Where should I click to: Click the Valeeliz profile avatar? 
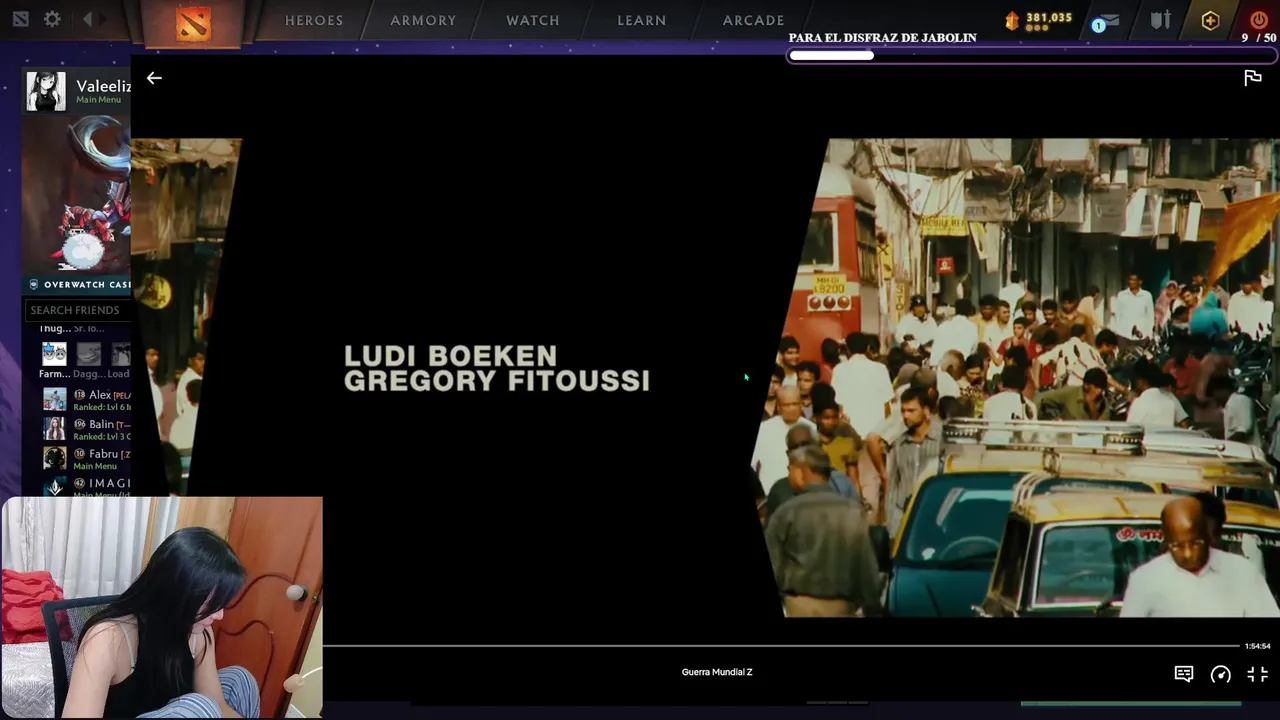[46, 90]
